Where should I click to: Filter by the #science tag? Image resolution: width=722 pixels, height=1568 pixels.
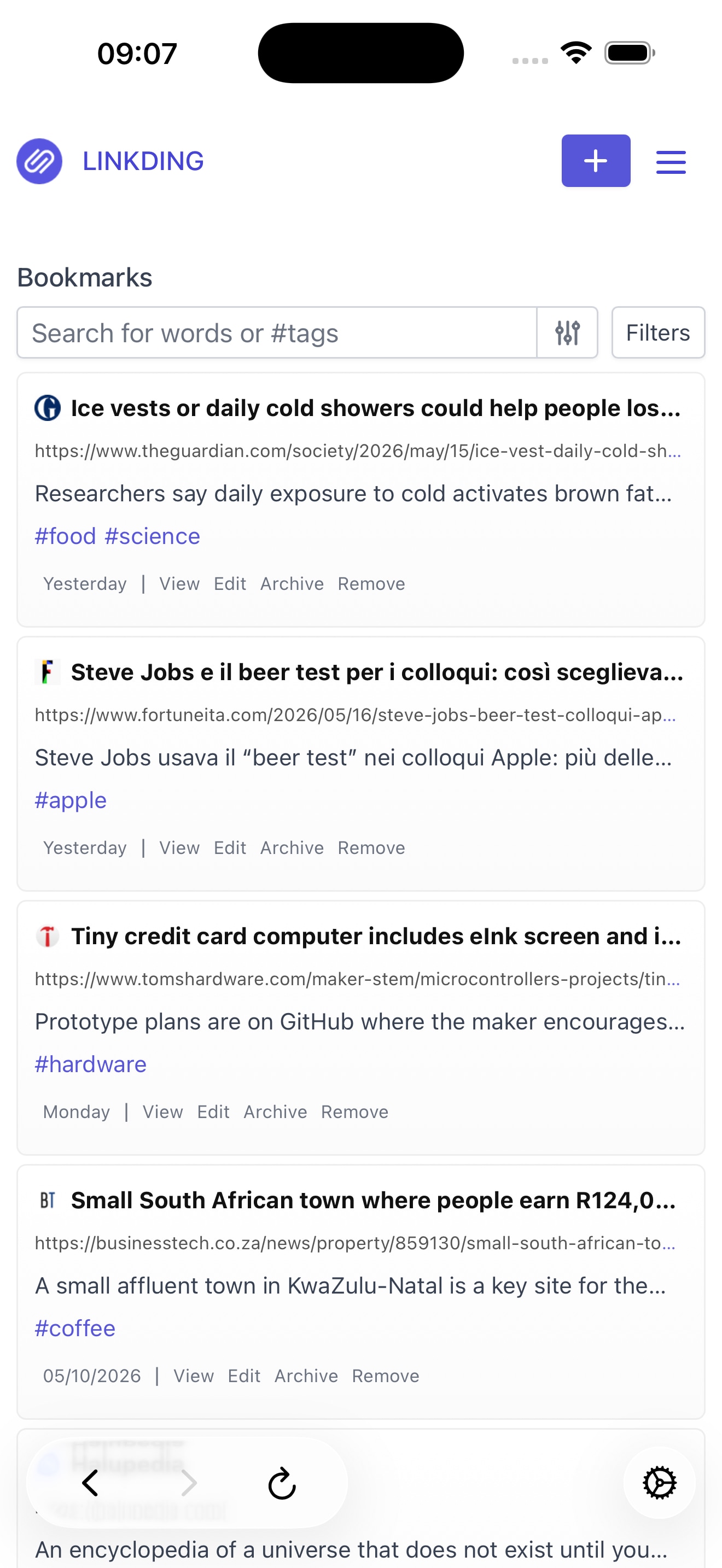[x=152, y=536]
